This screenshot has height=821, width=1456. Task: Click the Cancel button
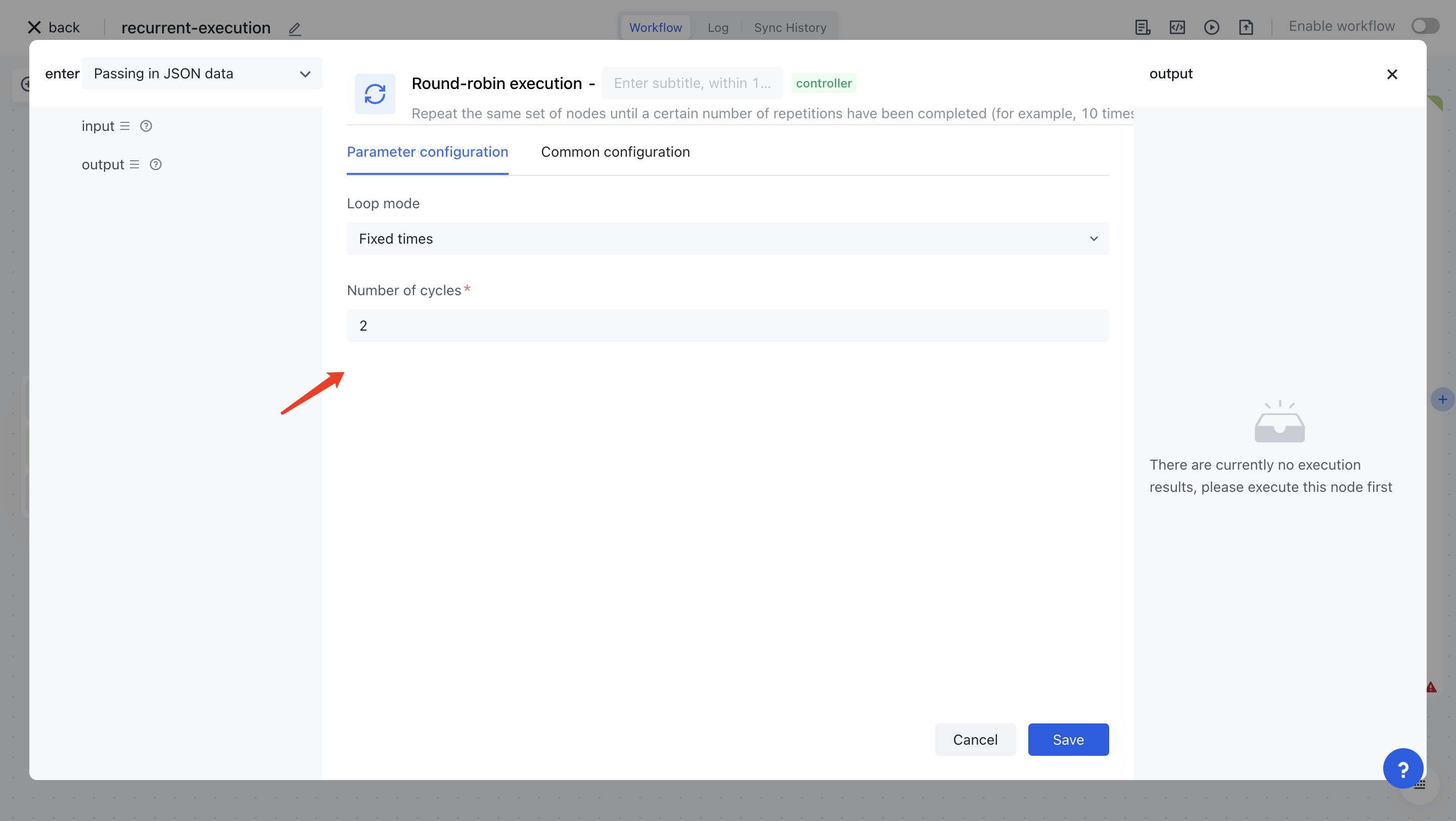point(975,740)
